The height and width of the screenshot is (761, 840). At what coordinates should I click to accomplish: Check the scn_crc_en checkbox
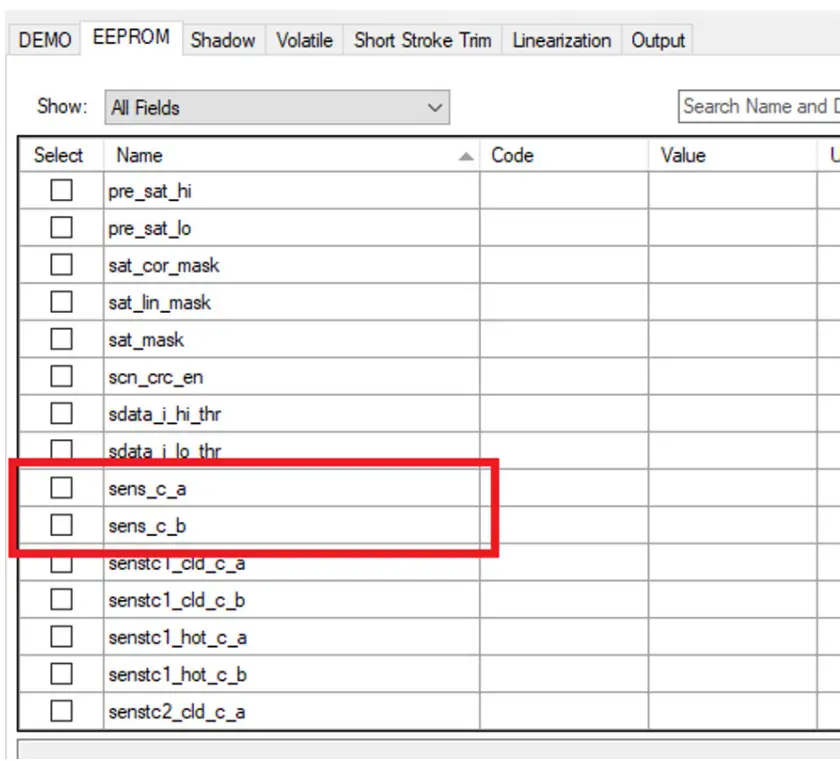pyautogui.click(x=62, y=377)
